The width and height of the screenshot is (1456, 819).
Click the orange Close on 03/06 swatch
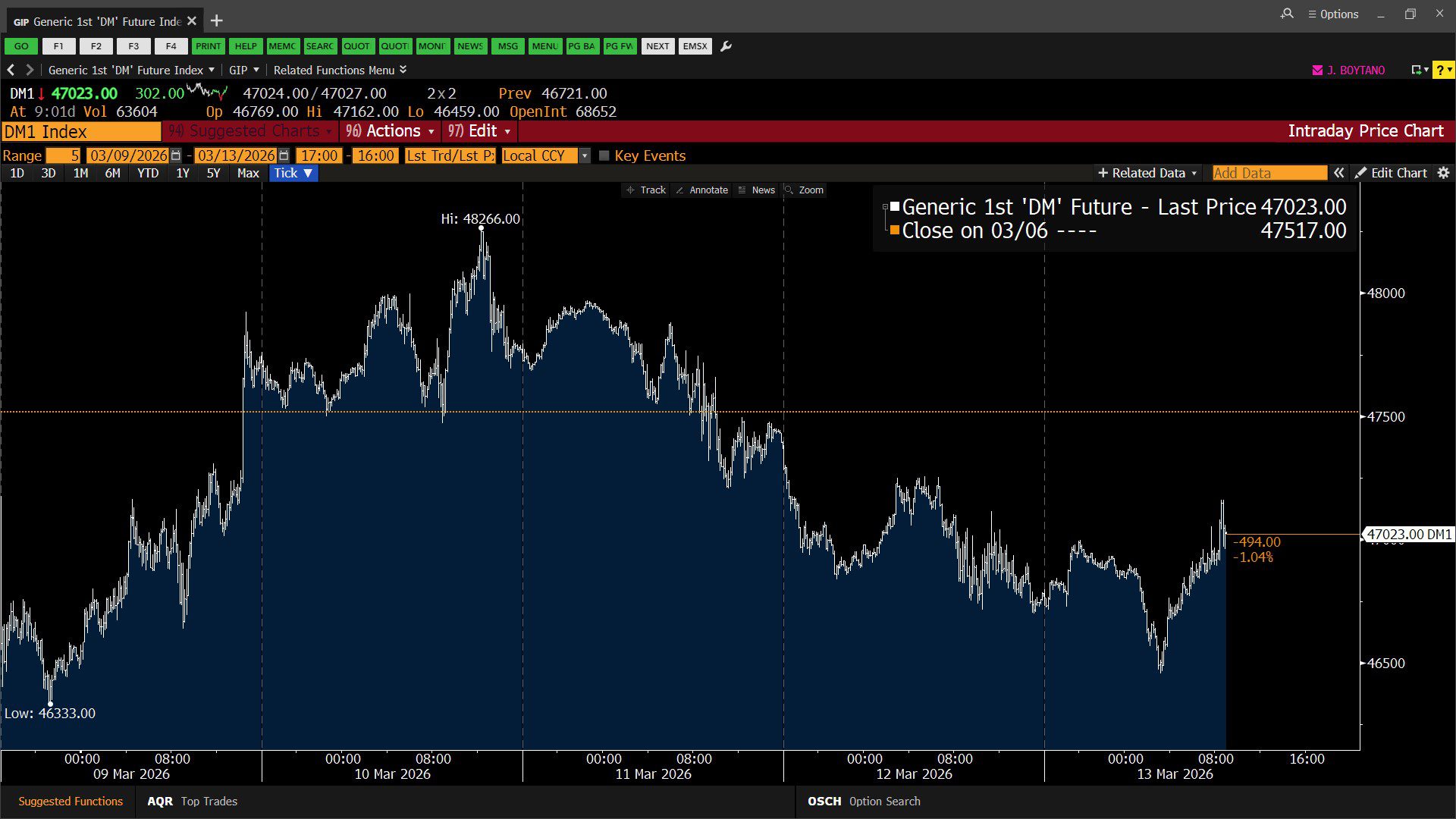[x=895, y=230]
